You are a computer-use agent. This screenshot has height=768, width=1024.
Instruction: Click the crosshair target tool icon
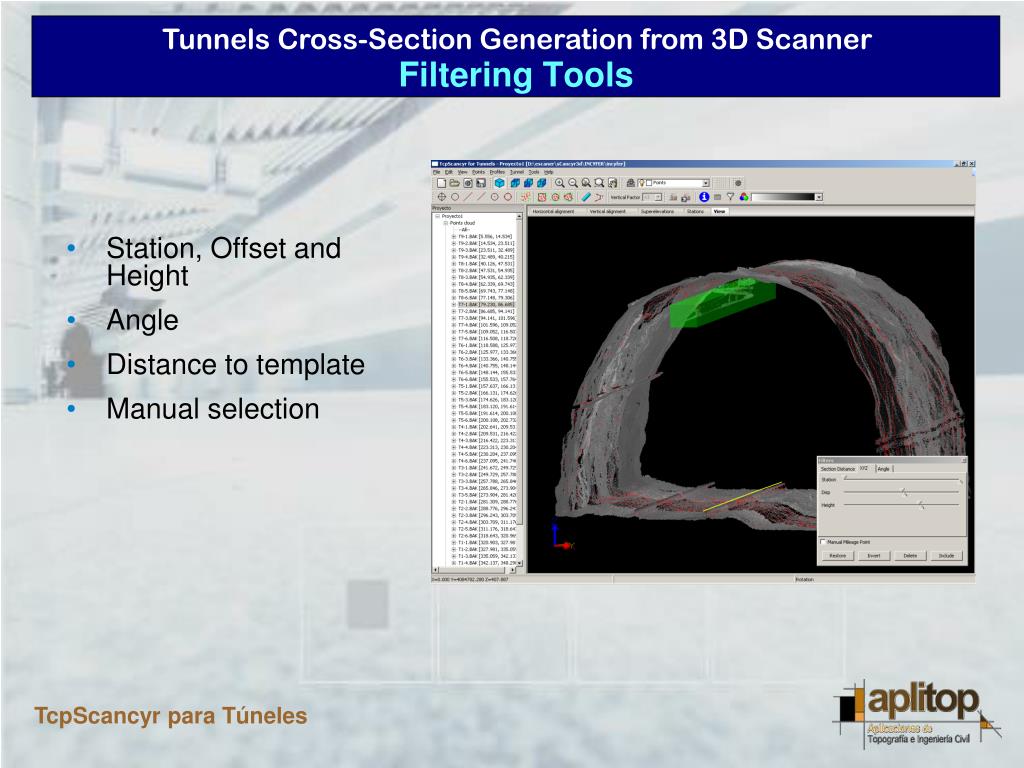pyautogui.click(x=441, y=197)
